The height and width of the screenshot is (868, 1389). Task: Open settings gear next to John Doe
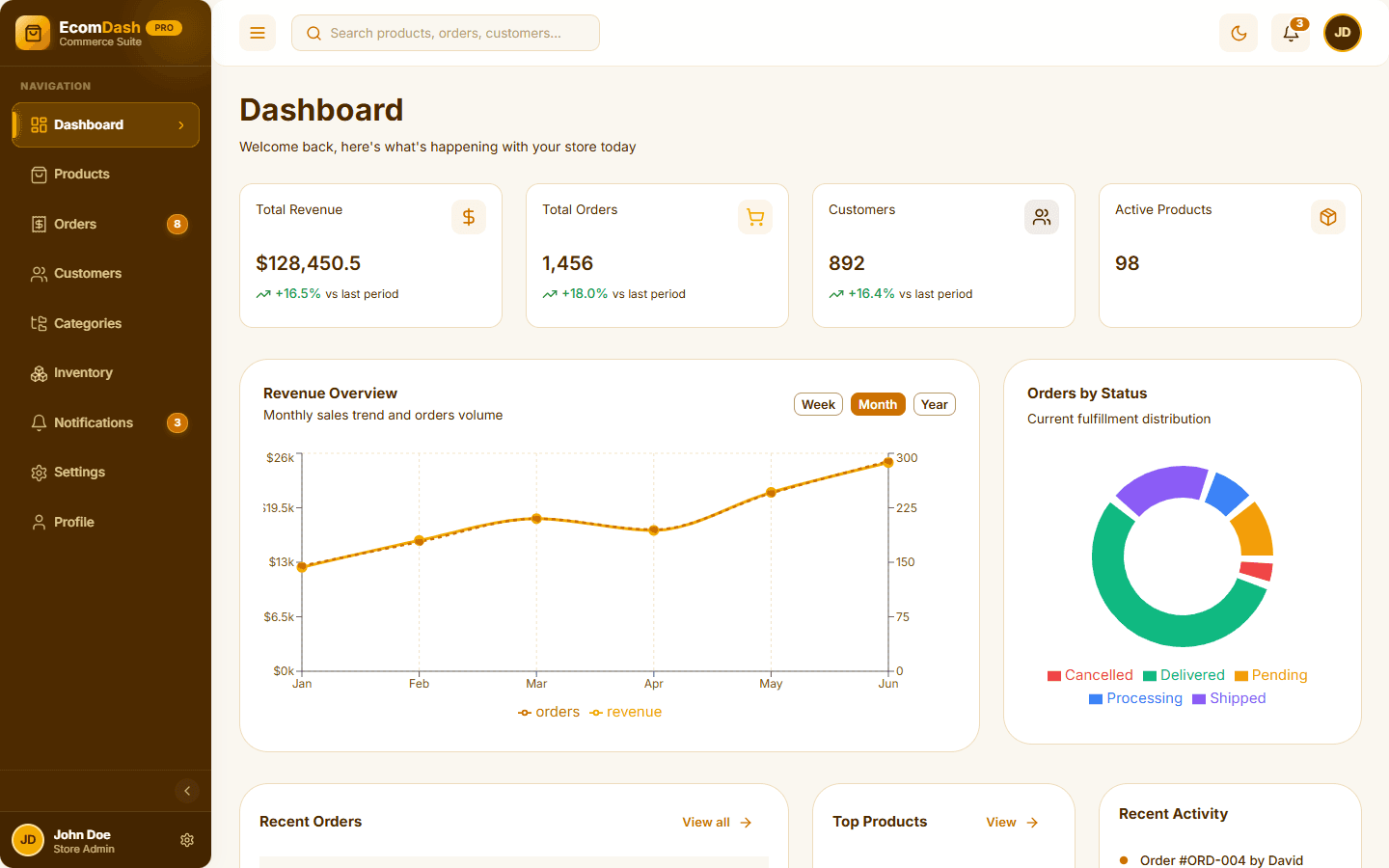pos(187,840)
